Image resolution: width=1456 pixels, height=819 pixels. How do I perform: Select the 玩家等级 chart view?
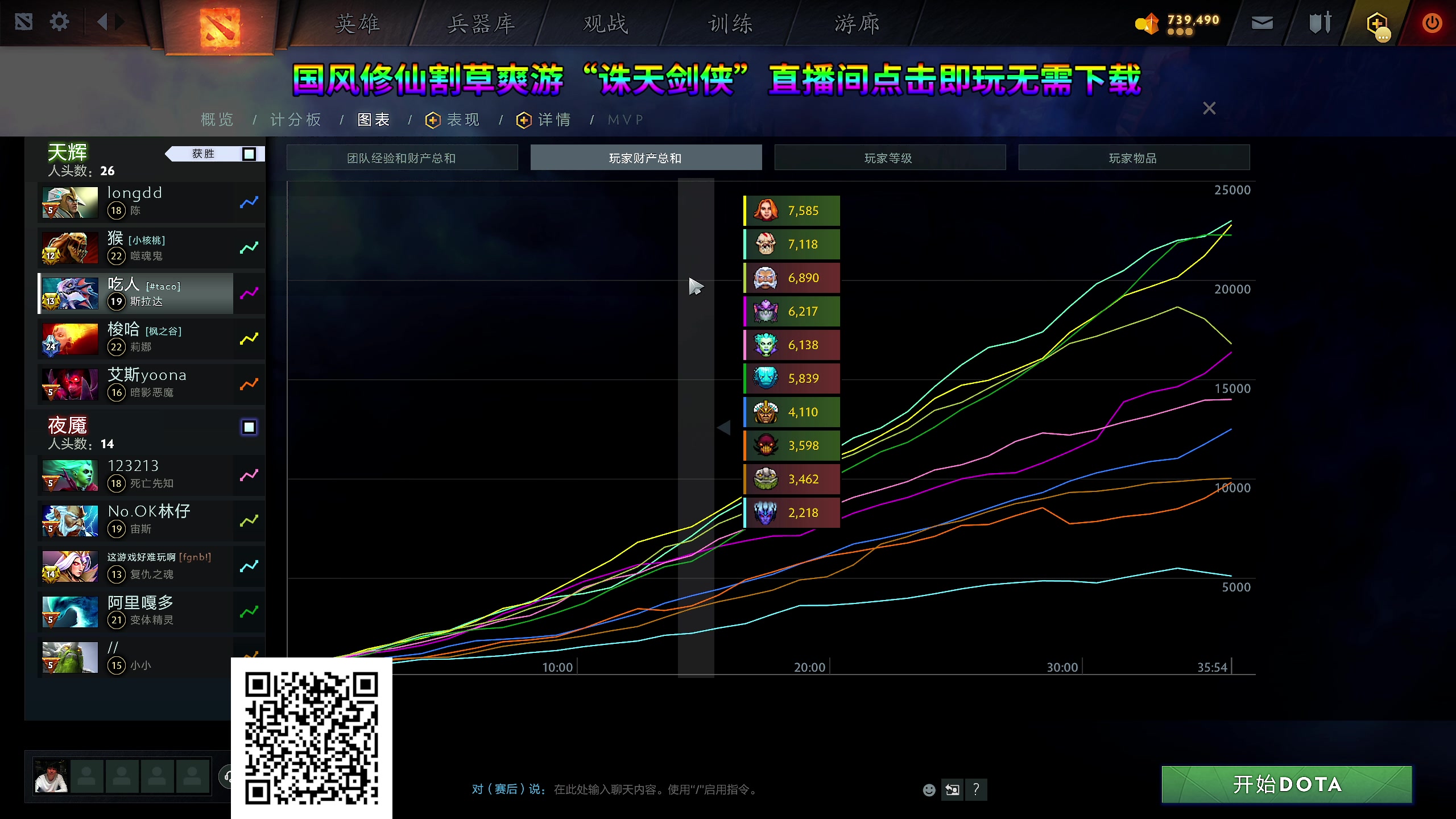tap(890, 158)
